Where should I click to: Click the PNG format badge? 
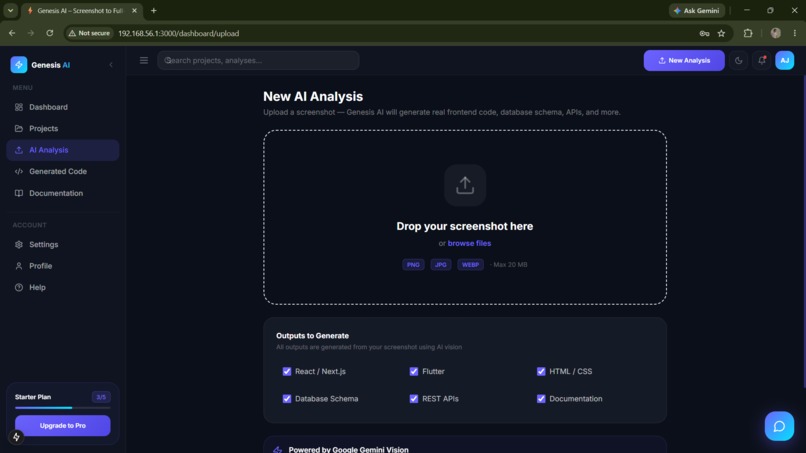pos(413,265)
